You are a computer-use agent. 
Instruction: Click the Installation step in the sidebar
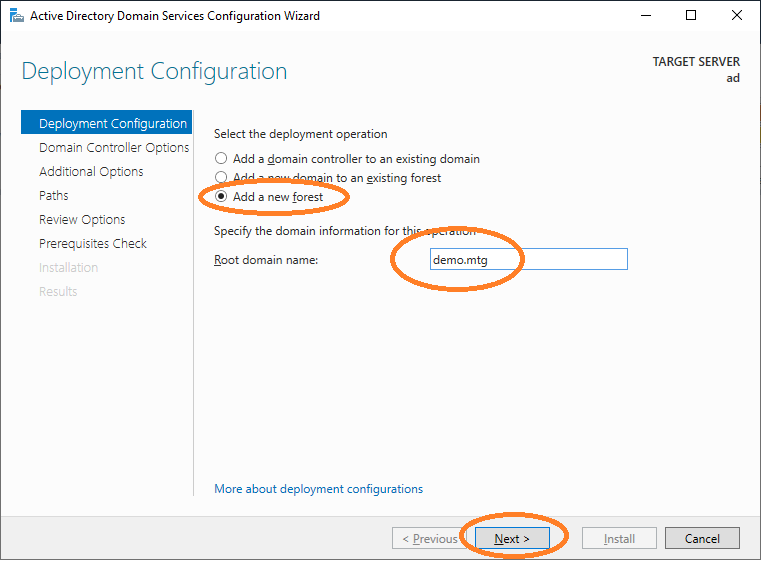68,268
